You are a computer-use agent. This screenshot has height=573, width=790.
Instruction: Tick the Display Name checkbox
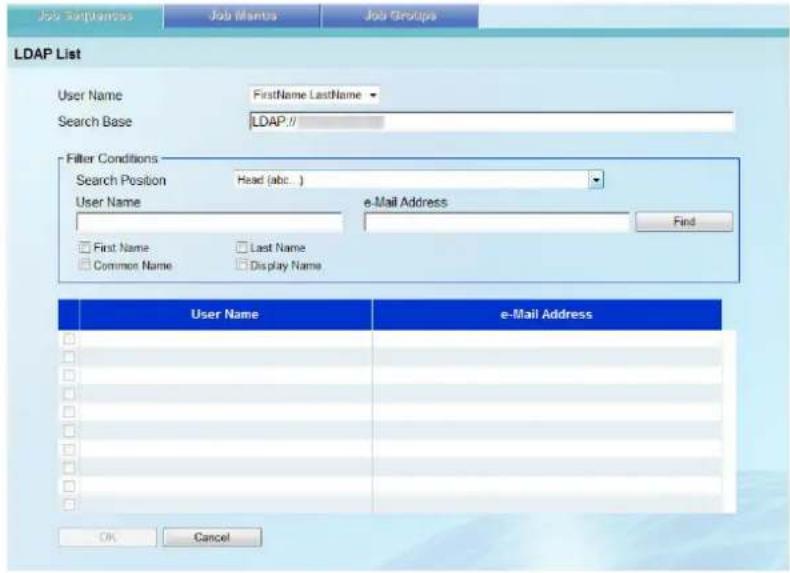click(242, 265)
